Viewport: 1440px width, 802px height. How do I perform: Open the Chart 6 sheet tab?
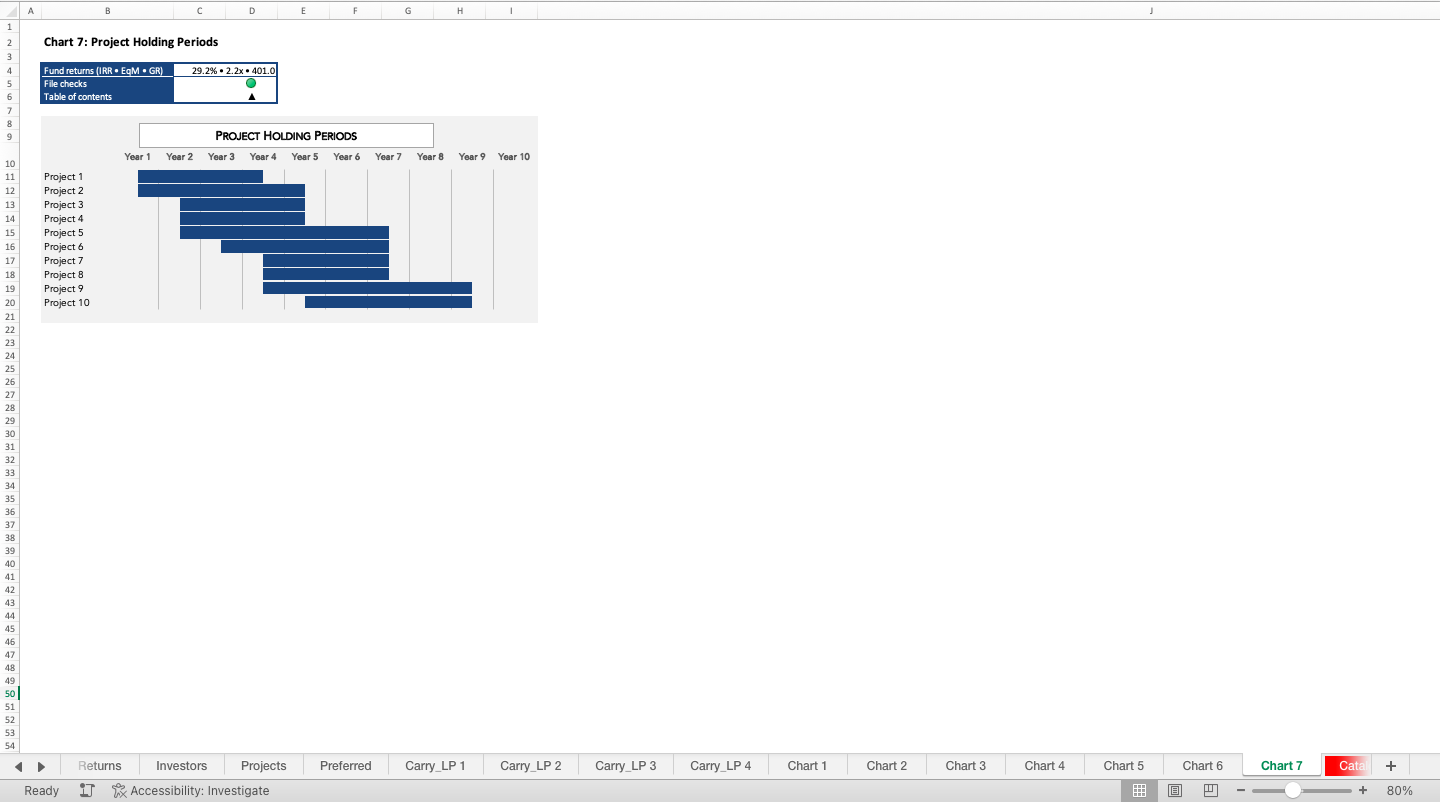1203,766
